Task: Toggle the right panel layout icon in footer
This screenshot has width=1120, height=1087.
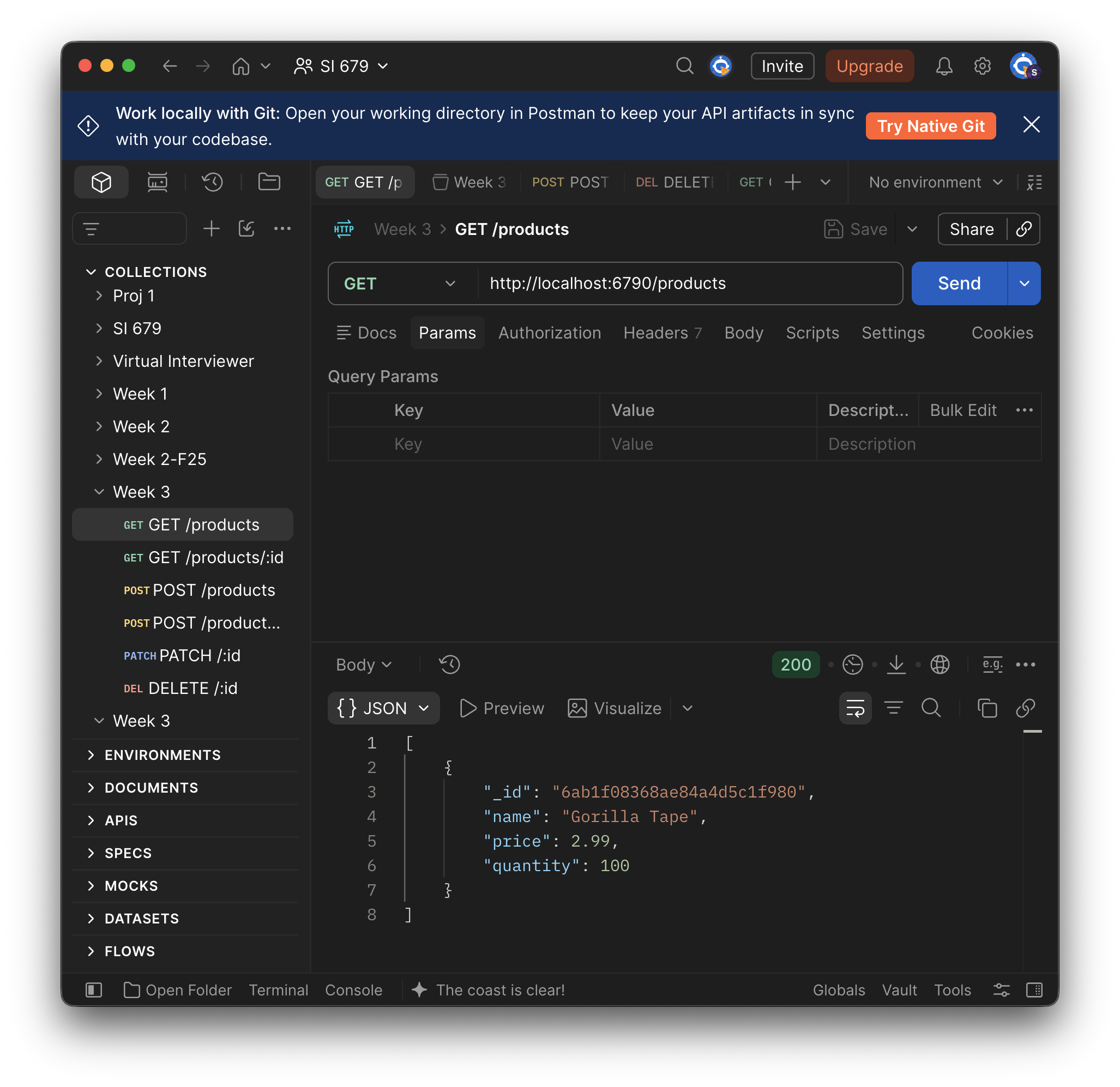Action: [1034, 989]
